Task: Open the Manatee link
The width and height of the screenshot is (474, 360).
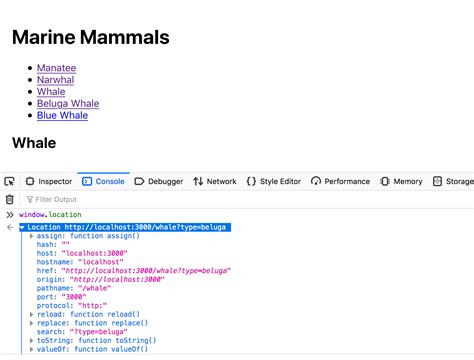Action: click(56, 68)
